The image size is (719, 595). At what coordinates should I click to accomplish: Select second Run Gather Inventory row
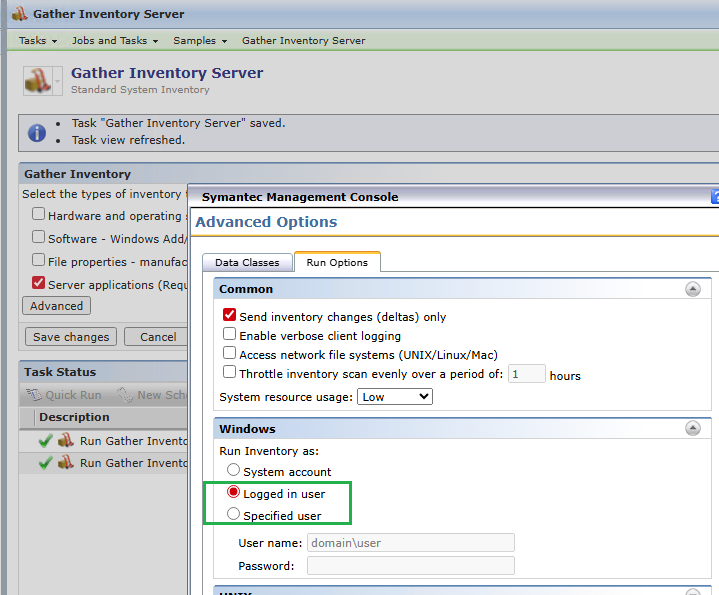click(x=103, y=463)
